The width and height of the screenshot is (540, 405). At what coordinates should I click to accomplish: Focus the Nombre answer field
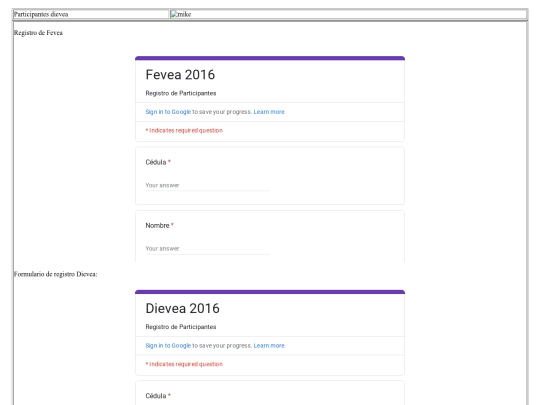pyautogui.click(x=207, y=249)
